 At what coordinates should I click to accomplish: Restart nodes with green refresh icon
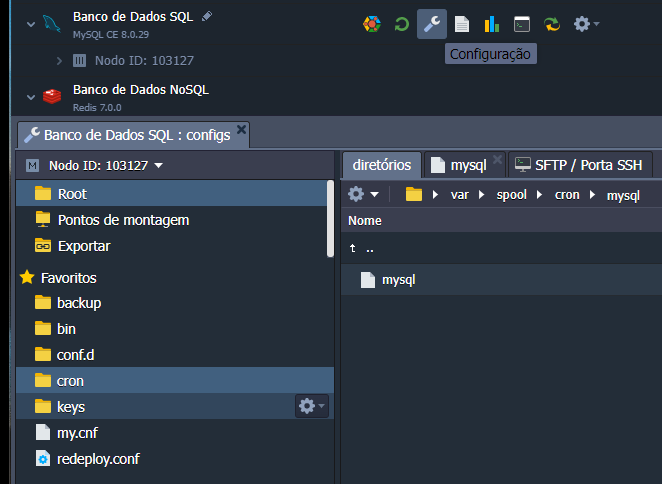click(401, 24)
